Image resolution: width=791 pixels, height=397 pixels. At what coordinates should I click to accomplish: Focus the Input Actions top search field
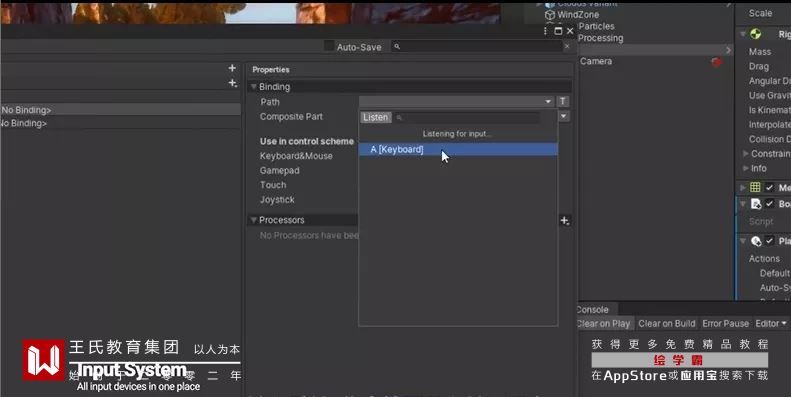pyautogui.click(x=477, y=46)
